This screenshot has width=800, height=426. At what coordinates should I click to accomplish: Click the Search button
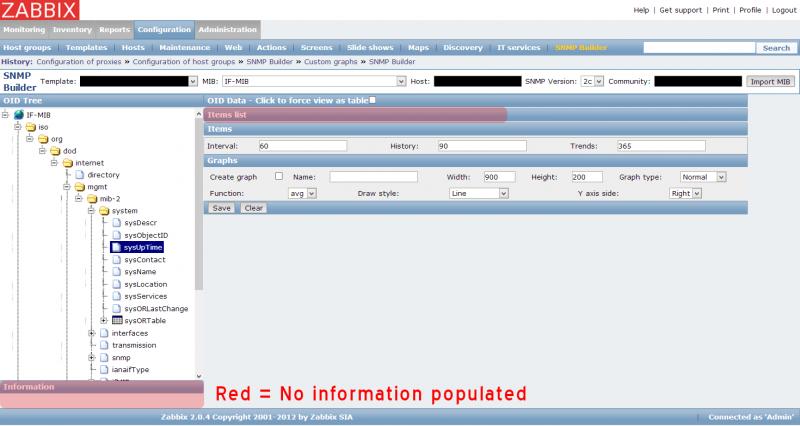tap(776, 48)
